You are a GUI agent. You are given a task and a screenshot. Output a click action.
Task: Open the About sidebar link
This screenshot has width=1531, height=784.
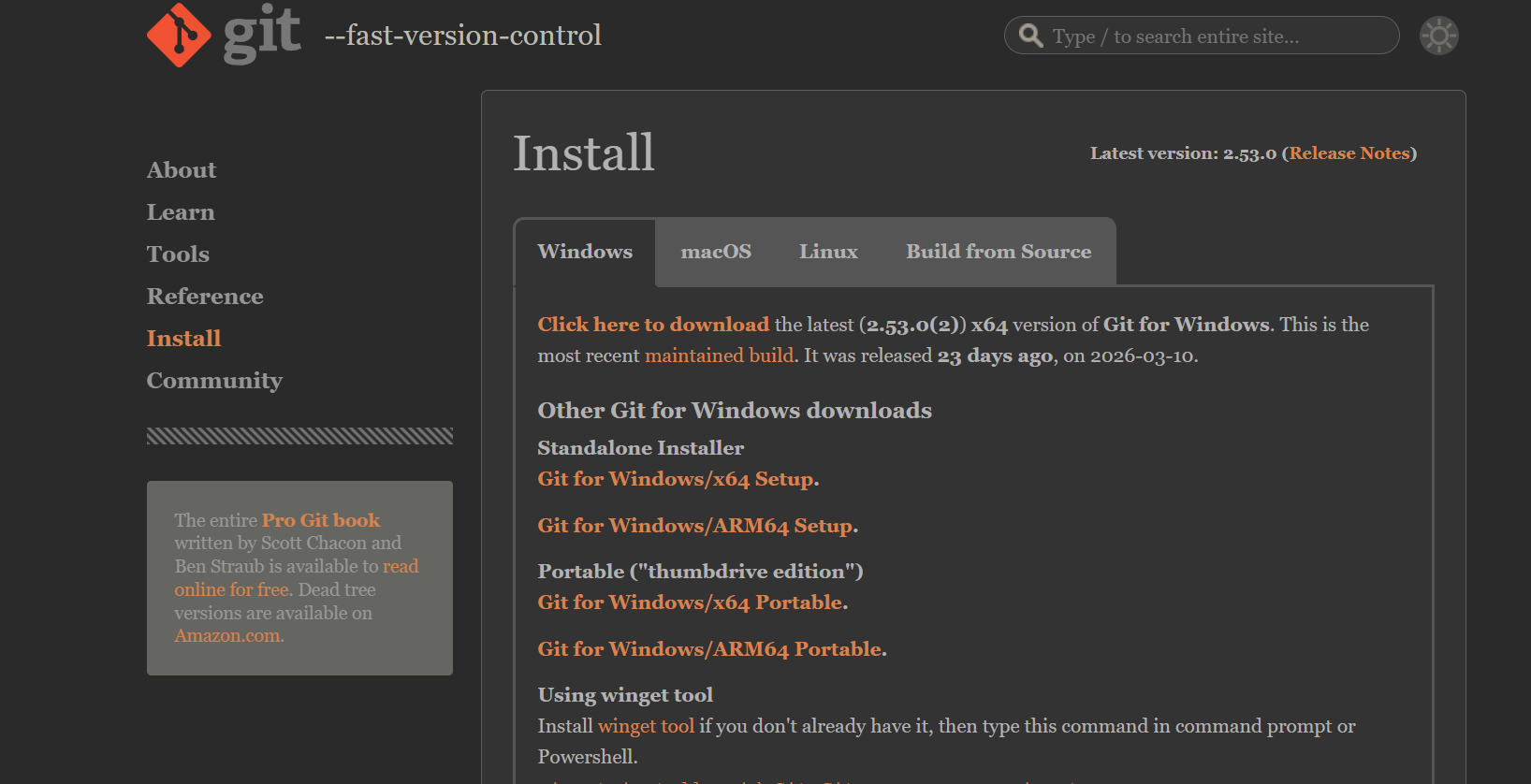[182, 170]
